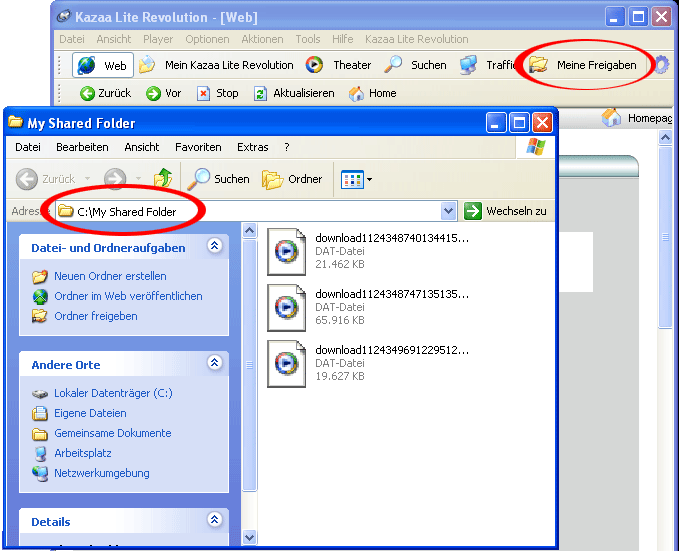Click Home in Kazaa browser bar
Screen dimensions: 679x551
[x=373, y=93]
